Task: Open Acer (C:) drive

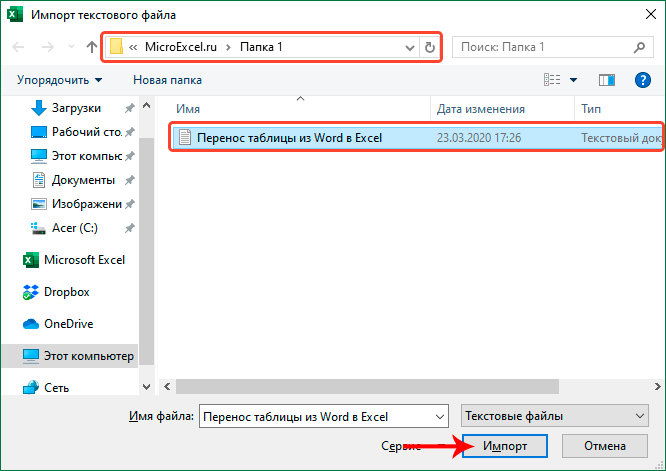Action: click(x=64, y=228)
